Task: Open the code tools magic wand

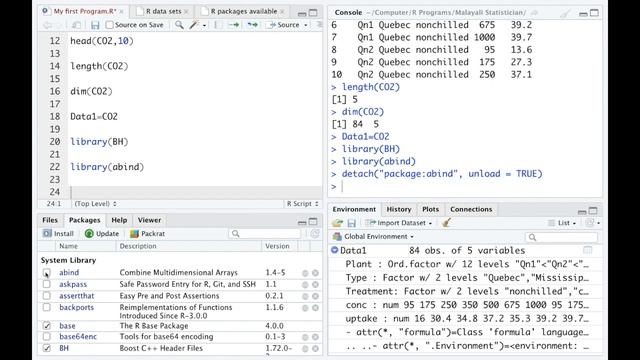Action: tap(193, 25)
